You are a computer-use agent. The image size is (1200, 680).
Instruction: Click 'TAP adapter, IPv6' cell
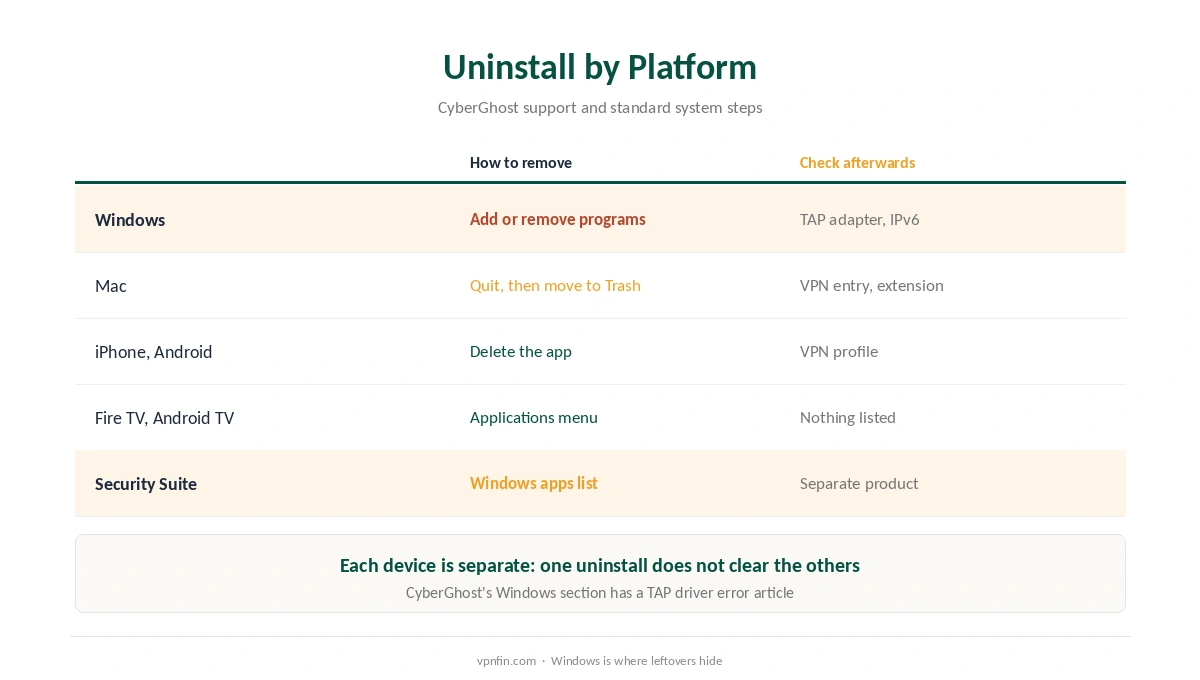tap(860, 219)
